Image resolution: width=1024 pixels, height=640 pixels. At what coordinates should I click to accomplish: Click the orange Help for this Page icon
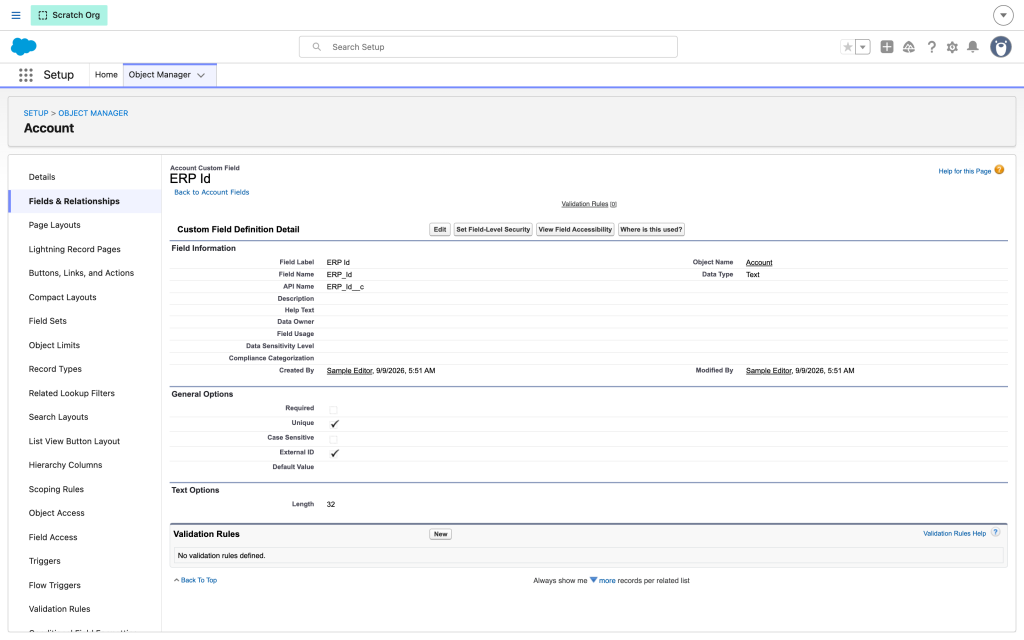(x=999, y=170)
